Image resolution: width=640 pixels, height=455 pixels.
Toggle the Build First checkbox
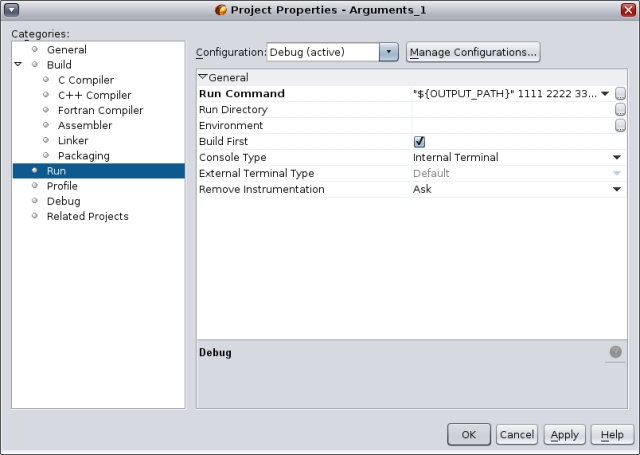(x=420, y=142)
